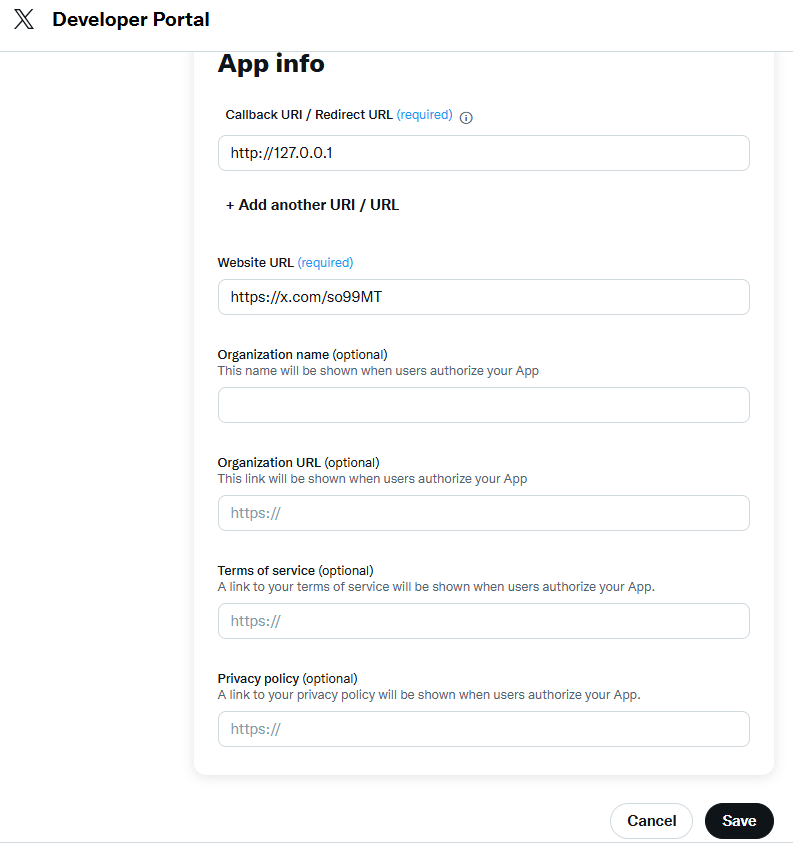This screenshot has width=793, height=843.
Task: Click the info icon beside Callback URI
Action: [x=466, y=117]
